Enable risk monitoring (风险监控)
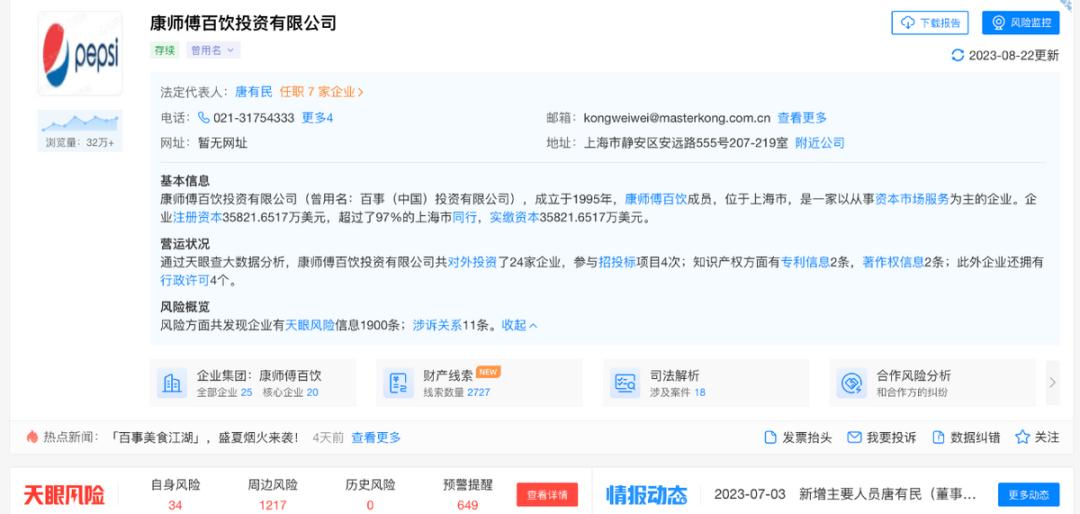1080x514 pixels. (1021, 23)
